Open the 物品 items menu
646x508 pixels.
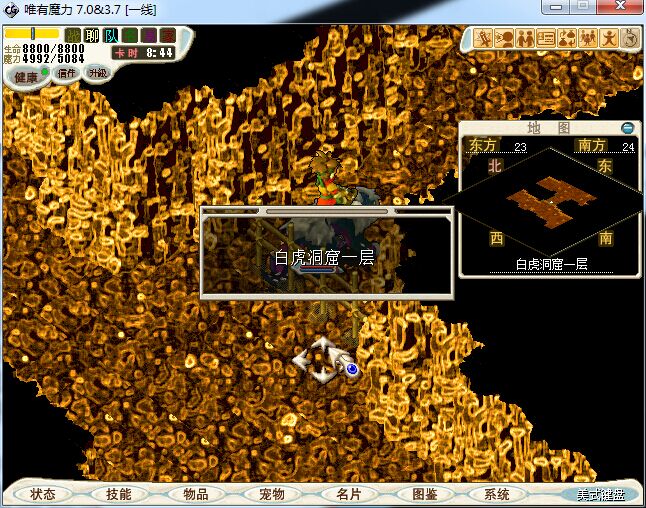[x=181, y=494]
